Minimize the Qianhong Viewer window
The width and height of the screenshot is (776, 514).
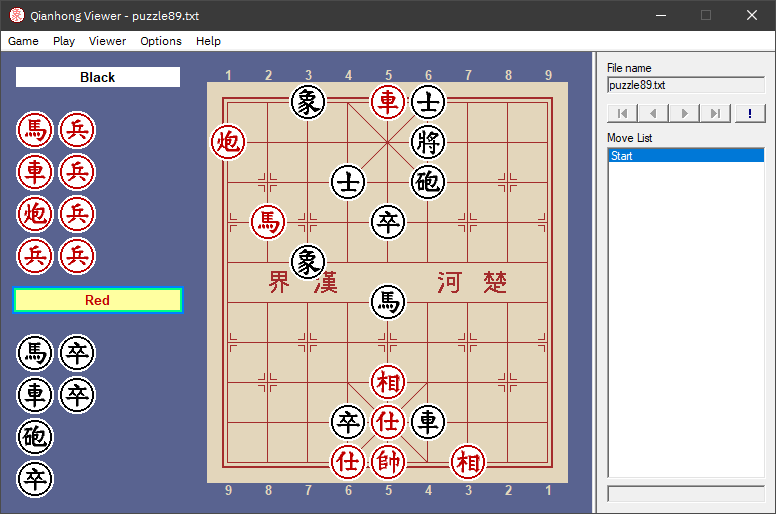(x=661, y=15)
